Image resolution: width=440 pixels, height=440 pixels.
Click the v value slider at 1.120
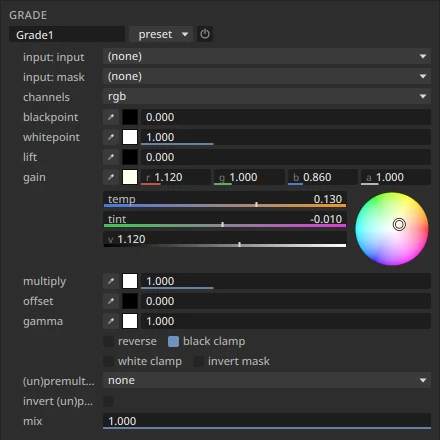pos(225,240)
